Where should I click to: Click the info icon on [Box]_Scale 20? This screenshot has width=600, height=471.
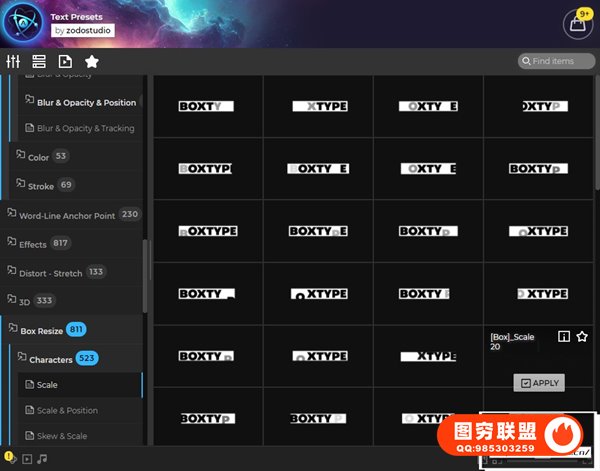pyautogui.click(x=563, y=337)
